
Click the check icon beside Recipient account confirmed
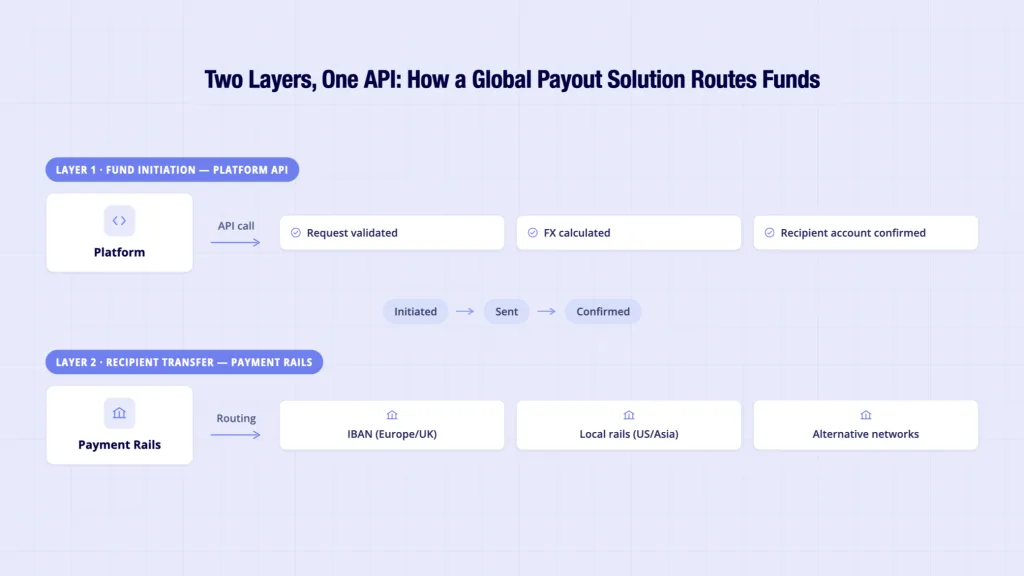click(x=769, y=232)
